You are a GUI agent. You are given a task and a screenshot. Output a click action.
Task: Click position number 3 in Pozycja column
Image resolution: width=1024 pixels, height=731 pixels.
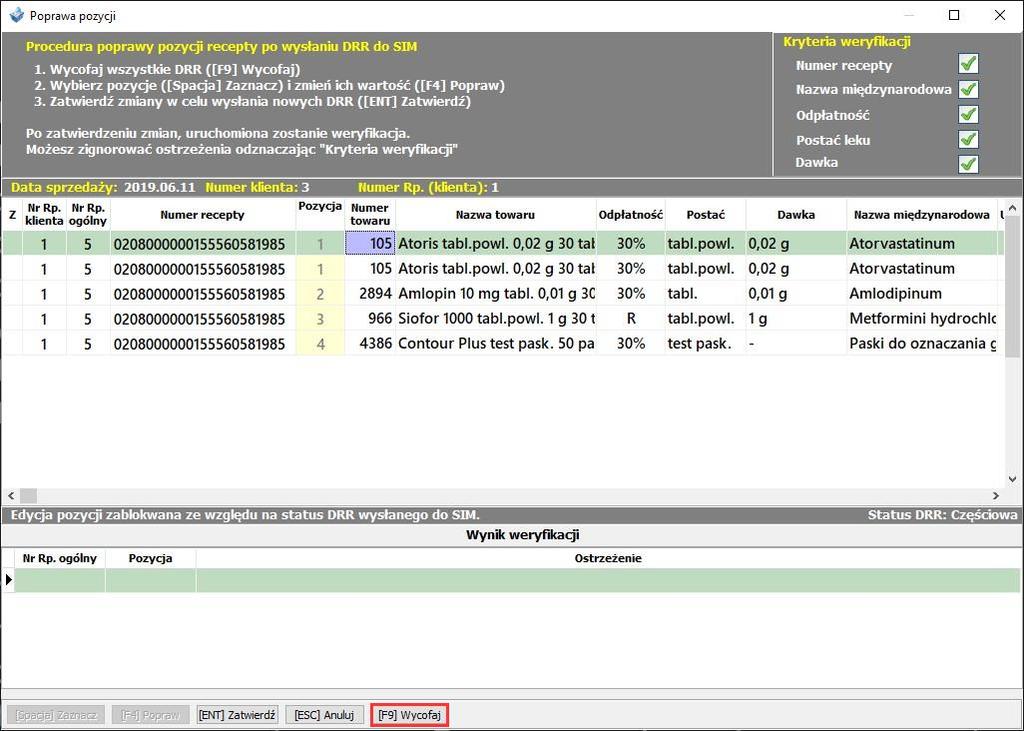coord(320,319)
